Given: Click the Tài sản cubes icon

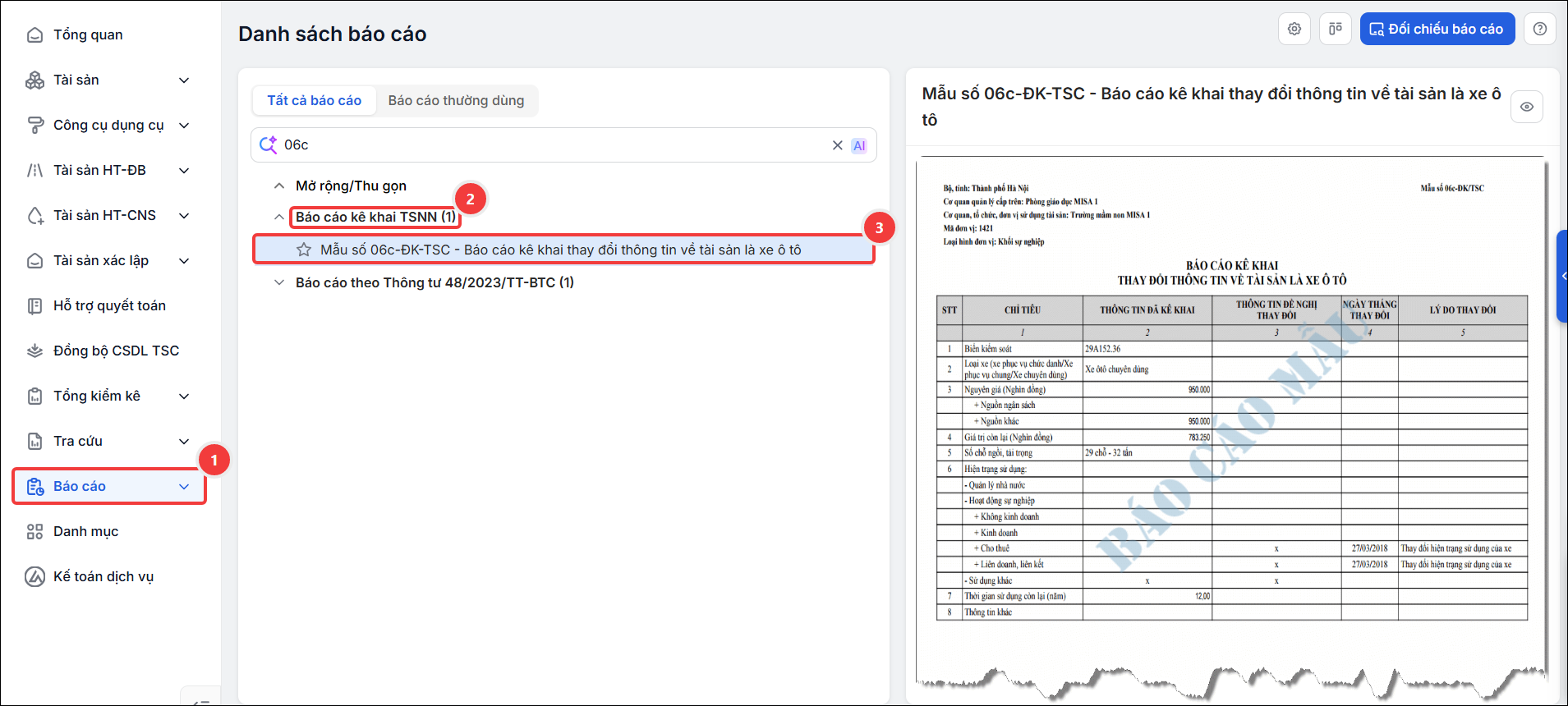Looking at the screenshot, I should click(34, 80).
